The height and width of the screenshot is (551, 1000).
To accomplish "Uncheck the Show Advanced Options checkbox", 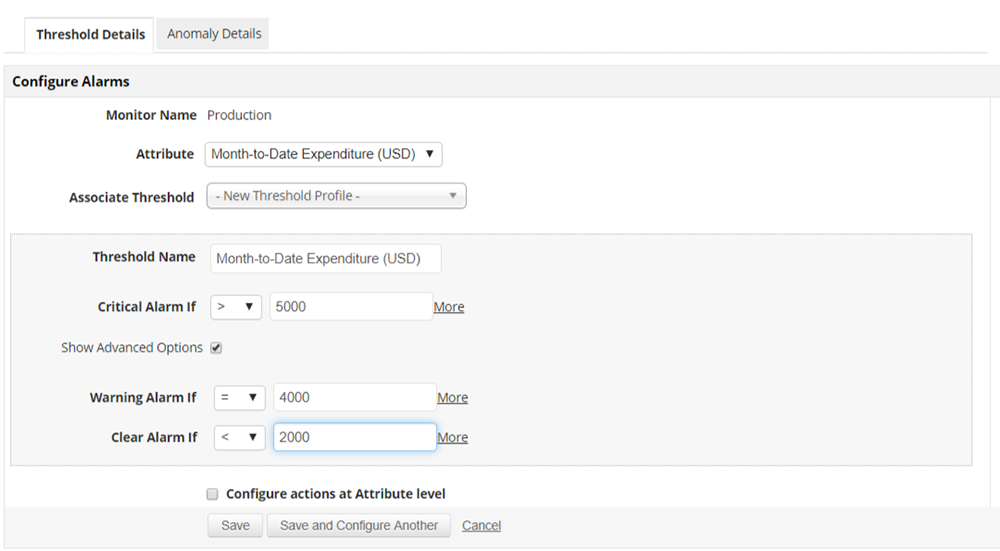I will pos(216,348).
